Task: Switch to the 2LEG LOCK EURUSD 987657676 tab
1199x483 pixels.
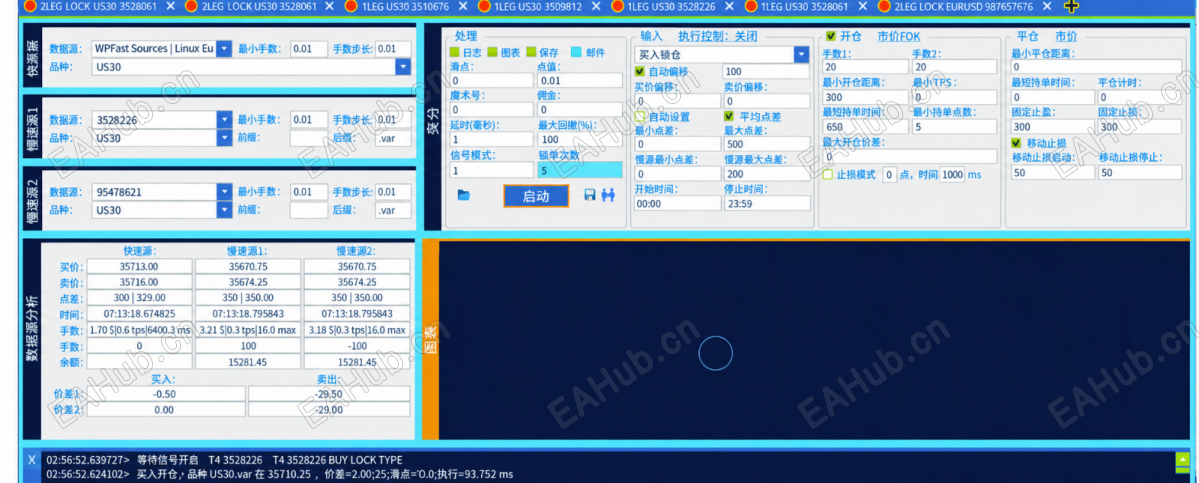Action: pyautogui.click(x=956, y=6)
